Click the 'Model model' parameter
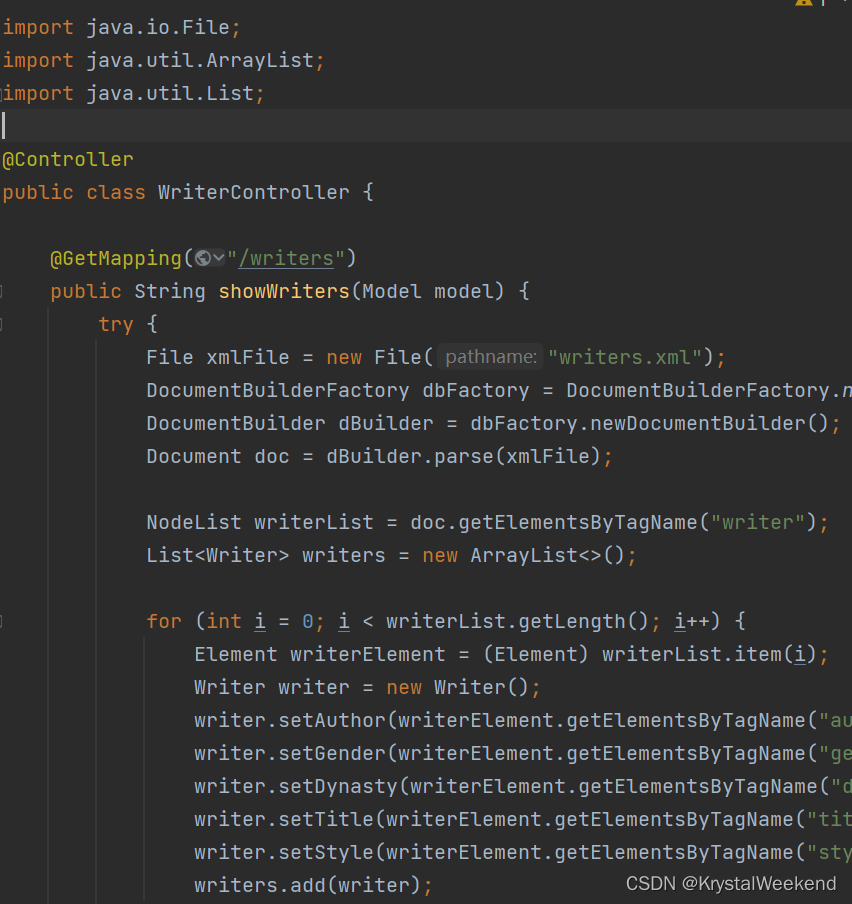The image size is (852, 904). pos(428,291)
